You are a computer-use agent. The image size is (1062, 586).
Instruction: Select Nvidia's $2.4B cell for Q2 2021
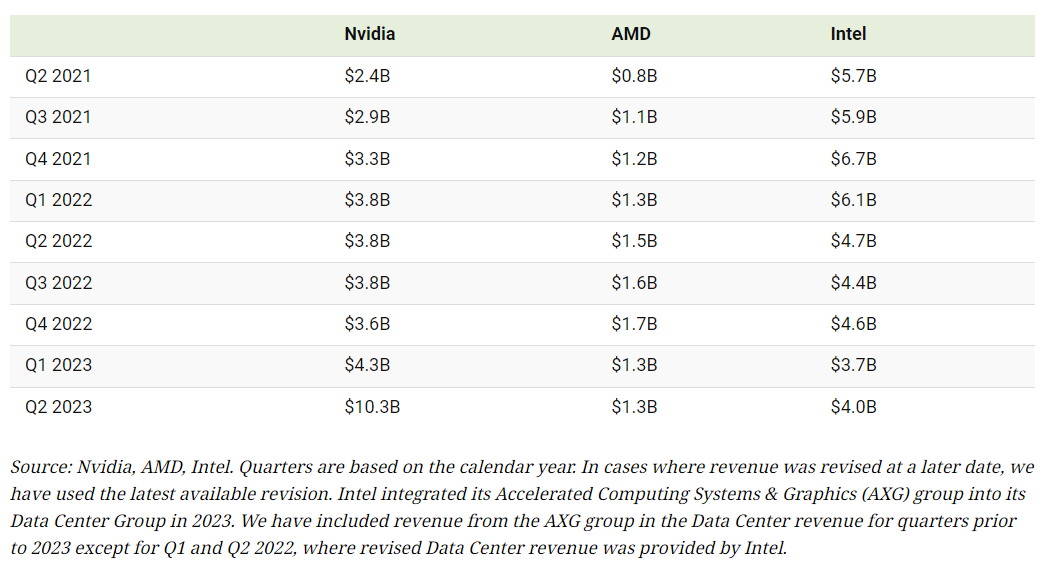pos(367,75)
